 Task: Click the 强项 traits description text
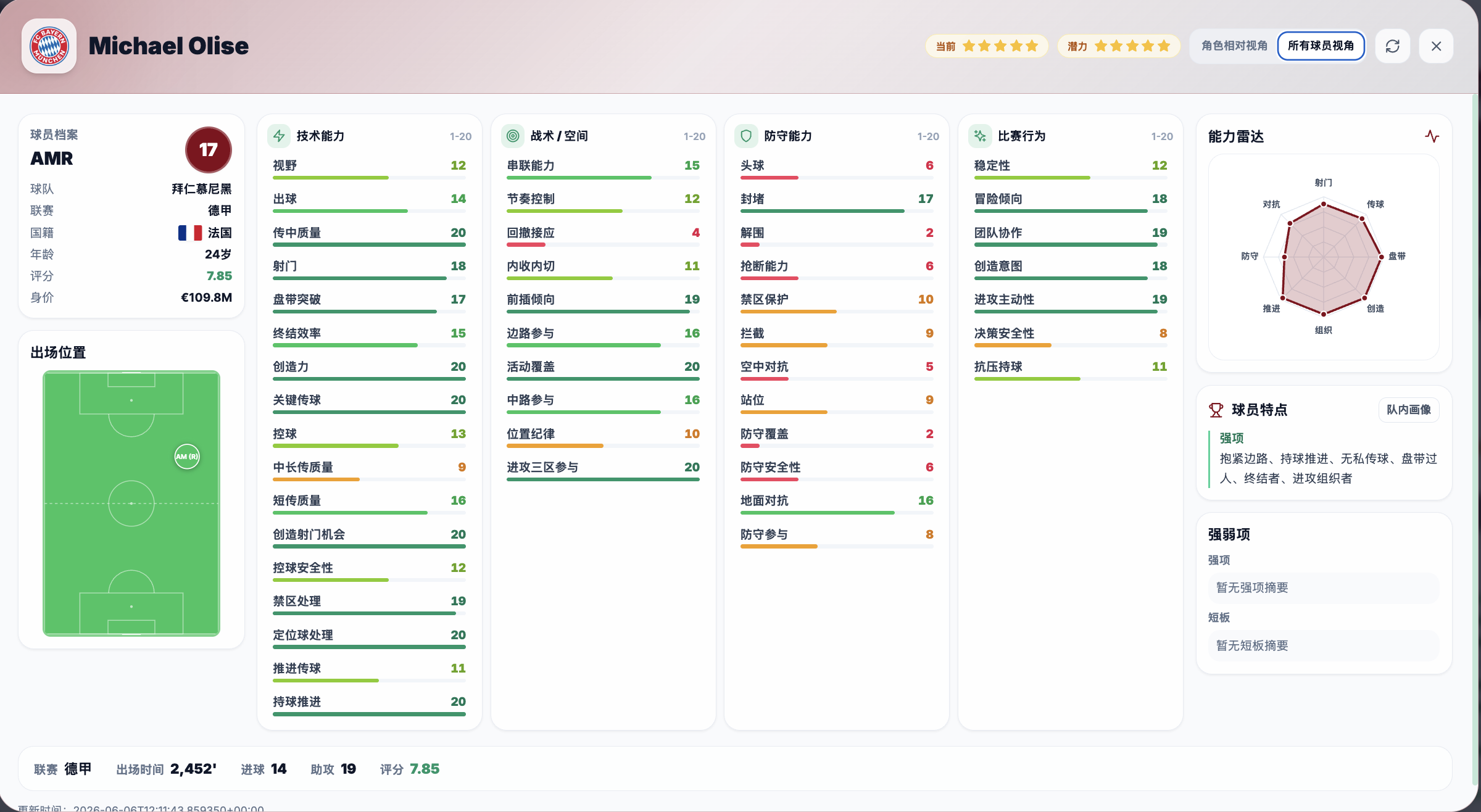1329,468
